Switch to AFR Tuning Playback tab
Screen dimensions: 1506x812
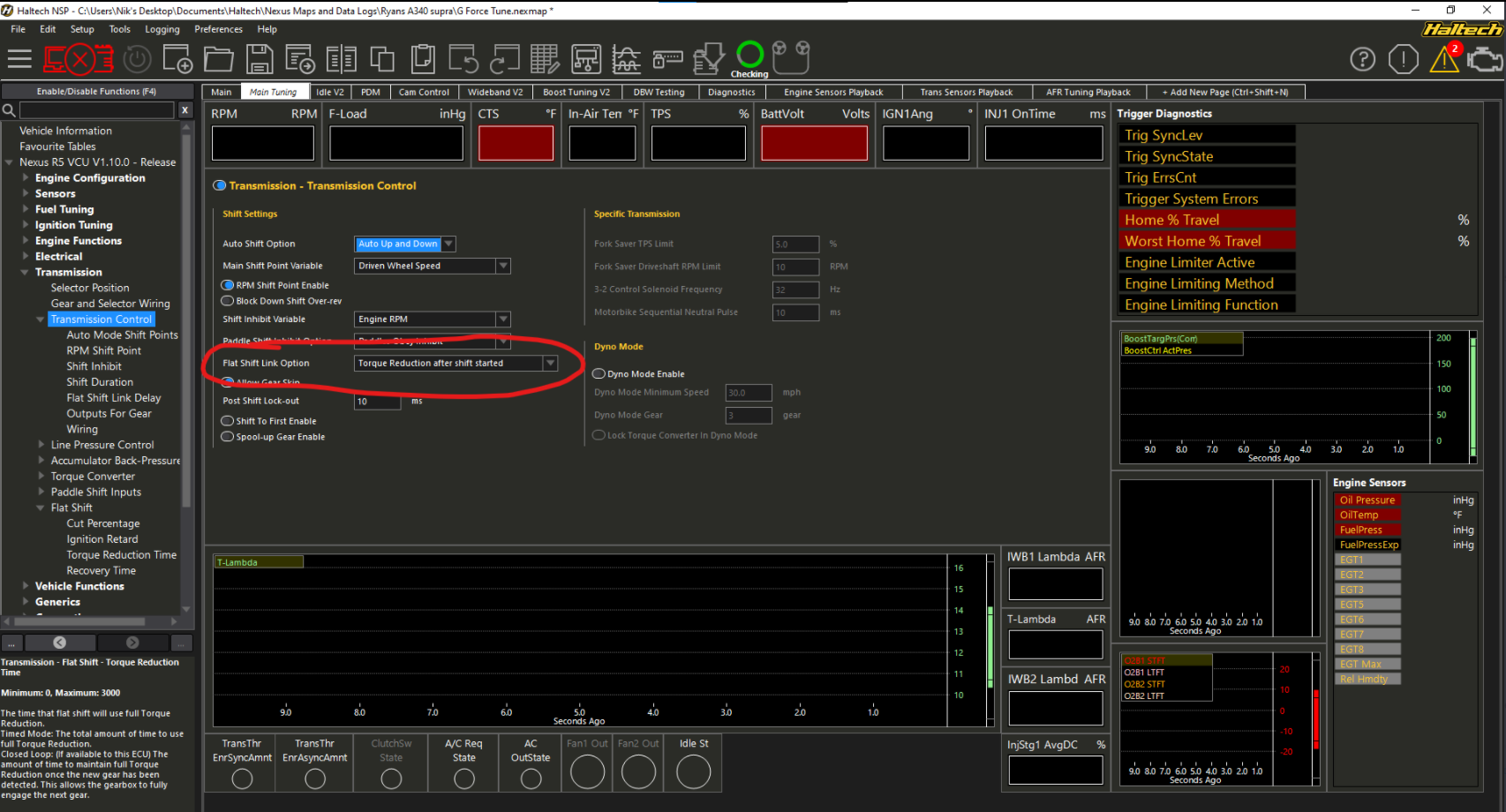pyautogui.click(x=1088, y=92)
